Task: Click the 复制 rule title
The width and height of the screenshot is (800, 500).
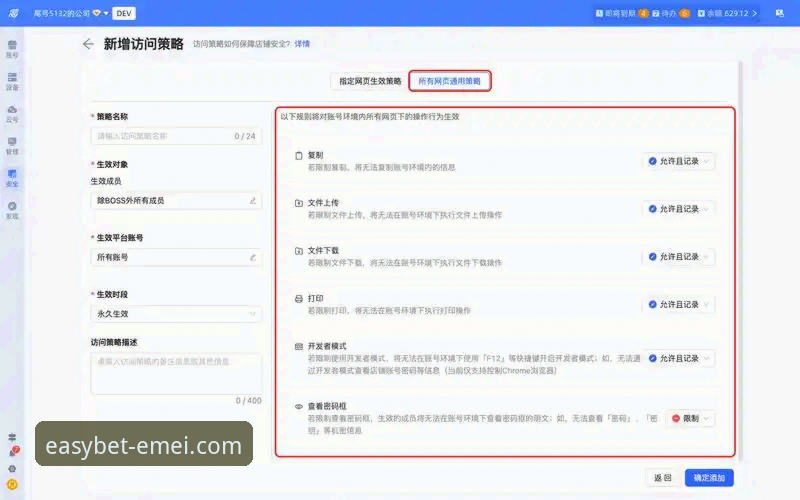Action: 315,155
